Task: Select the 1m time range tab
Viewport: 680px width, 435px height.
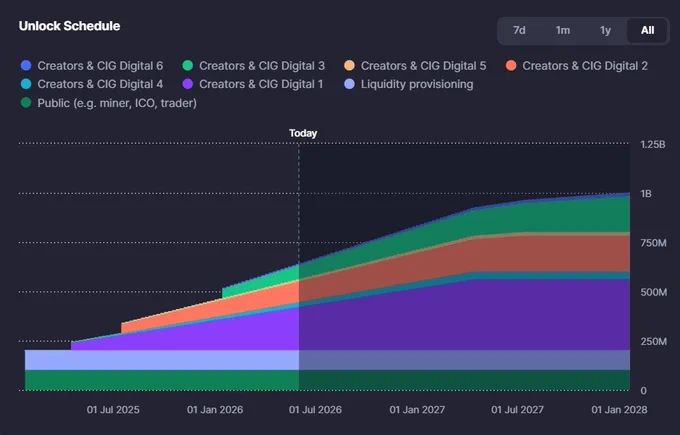Action: (562, 30)
